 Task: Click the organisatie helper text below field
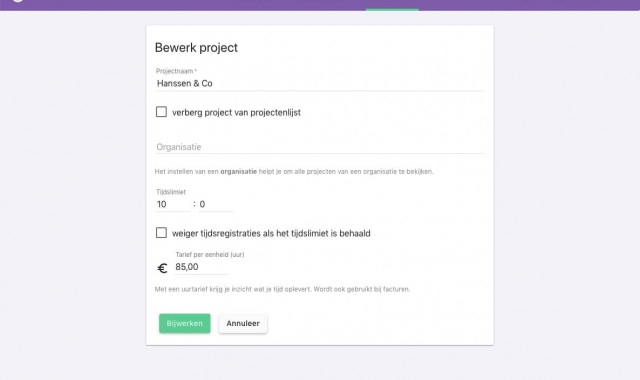294,171
